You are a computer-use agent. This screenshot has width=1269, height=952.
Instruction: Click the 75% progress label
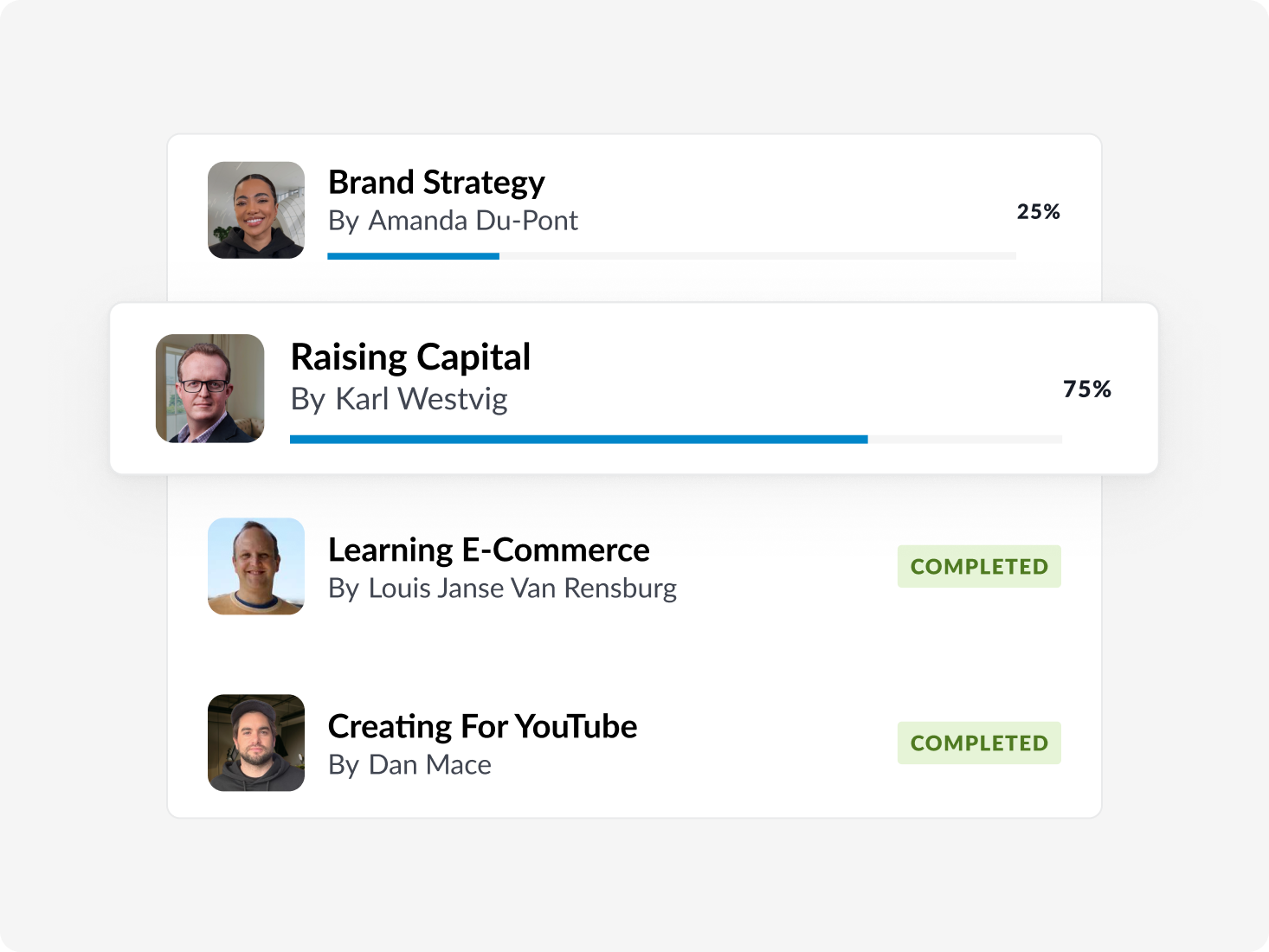click(1087, 389)
